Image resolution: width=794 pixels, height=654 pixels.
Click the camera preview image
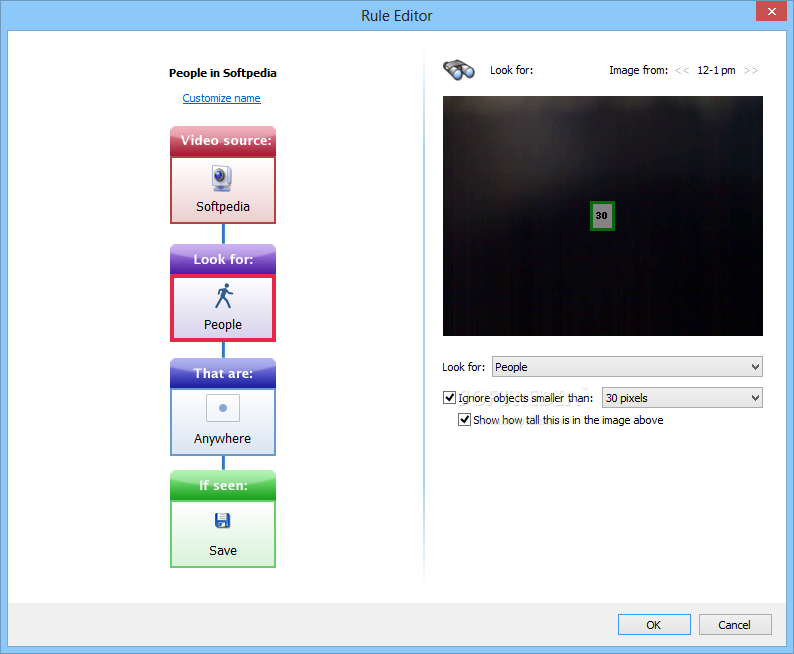603,216
